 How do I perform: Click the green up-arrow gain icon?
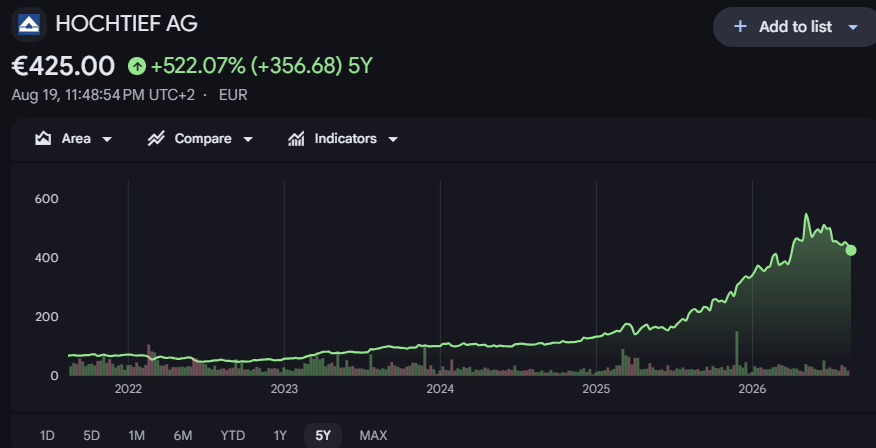(x=137, y=66)
